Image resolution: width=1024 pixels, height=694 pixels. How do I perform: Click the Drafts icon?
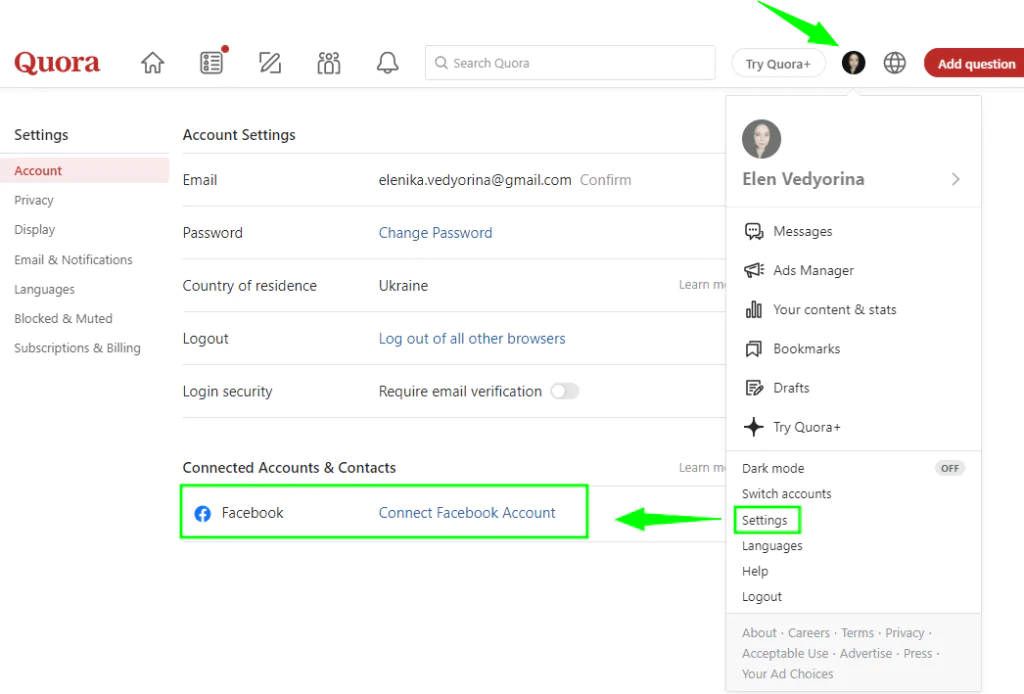[754, 388]
